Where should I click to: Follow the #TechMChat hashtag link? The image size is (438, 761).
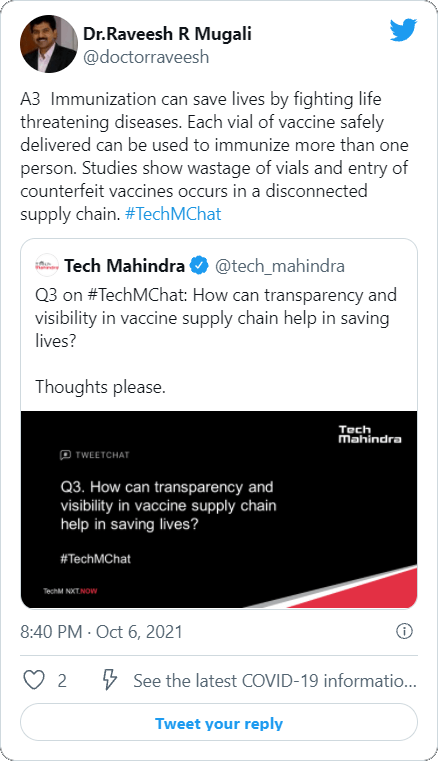tap(173, 214)
